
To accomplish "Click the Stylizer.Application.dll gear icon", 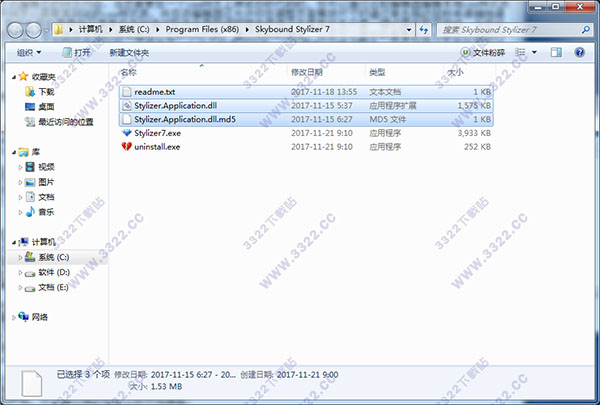I will point(127,106).
